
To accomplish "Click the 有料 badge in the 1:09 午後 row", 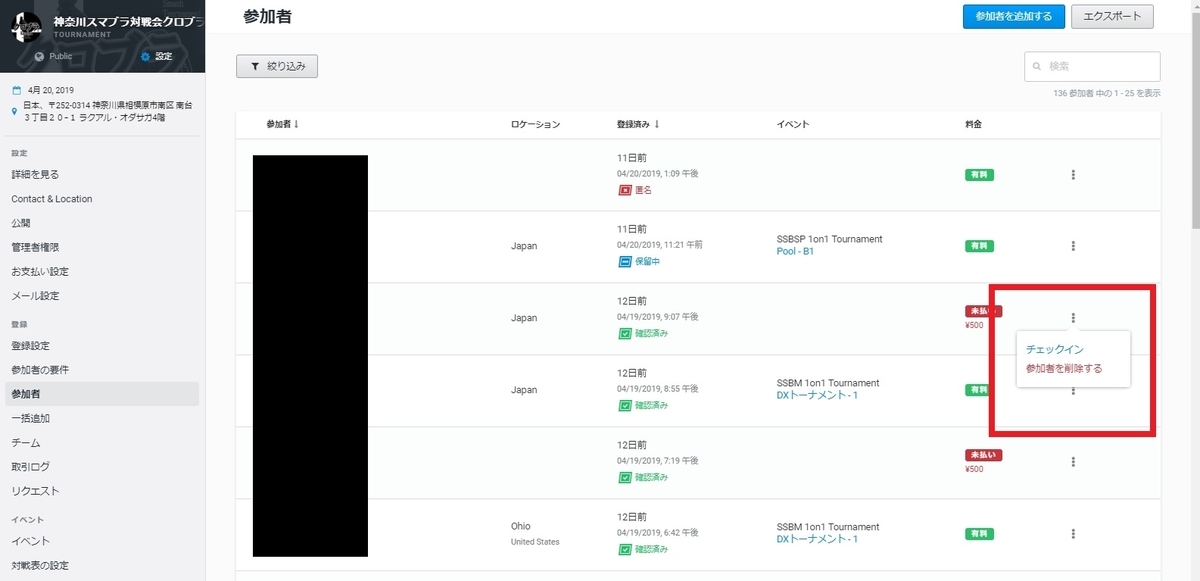I will 979,174.
